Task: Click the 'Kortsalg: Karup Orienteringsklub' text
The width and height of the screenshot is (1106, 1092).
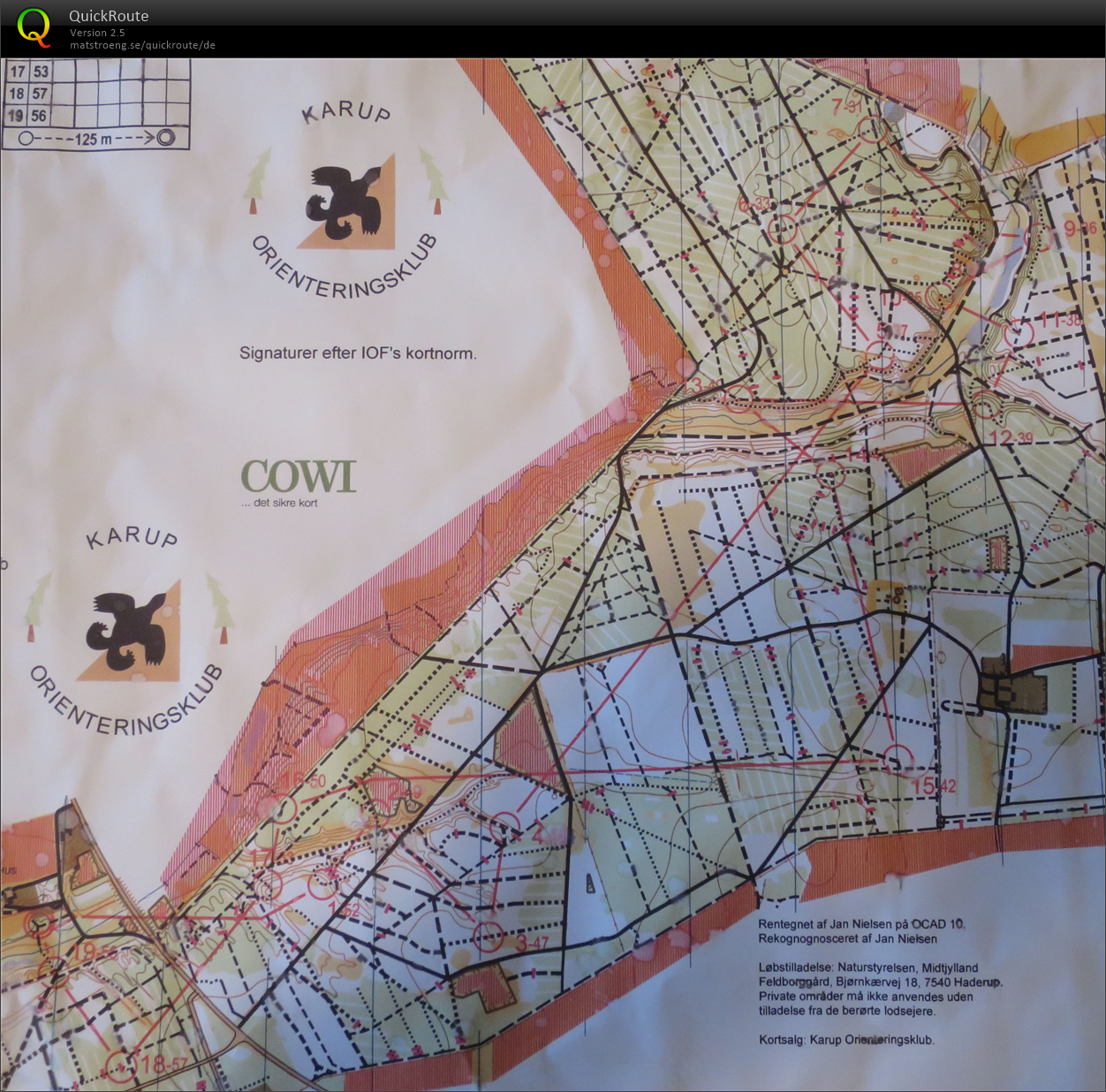Action: (x=846, y=1040)
